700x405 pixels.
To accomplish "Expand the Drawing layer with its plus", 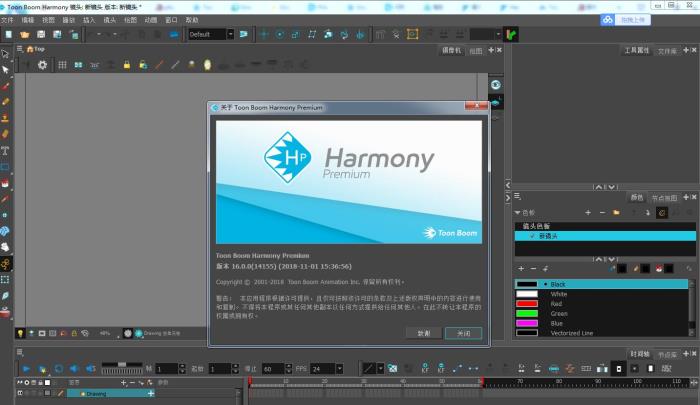I will point(151,393).
